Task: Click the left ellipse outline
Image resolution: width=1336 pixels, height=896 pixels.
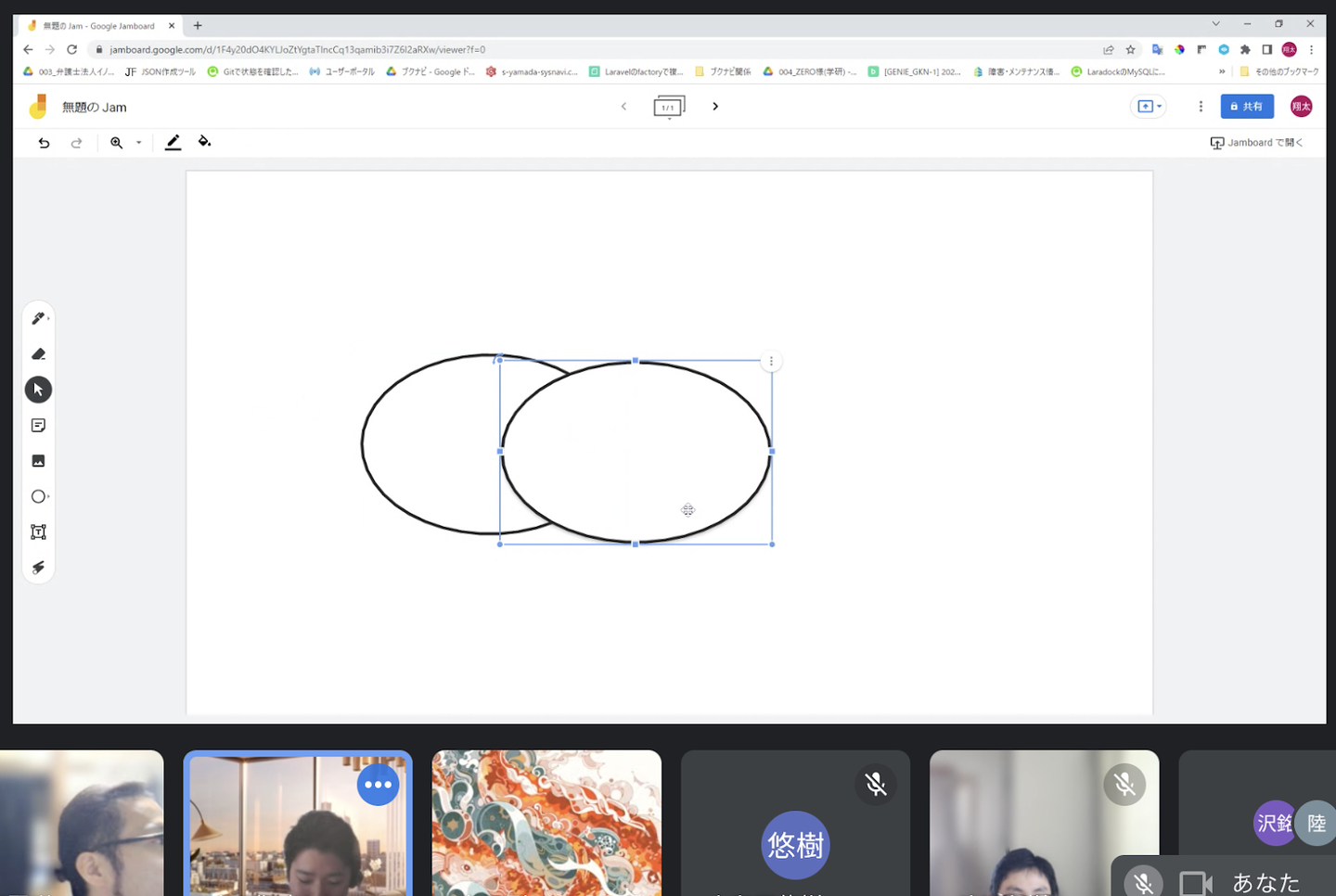Action: (x=362, y=444)
